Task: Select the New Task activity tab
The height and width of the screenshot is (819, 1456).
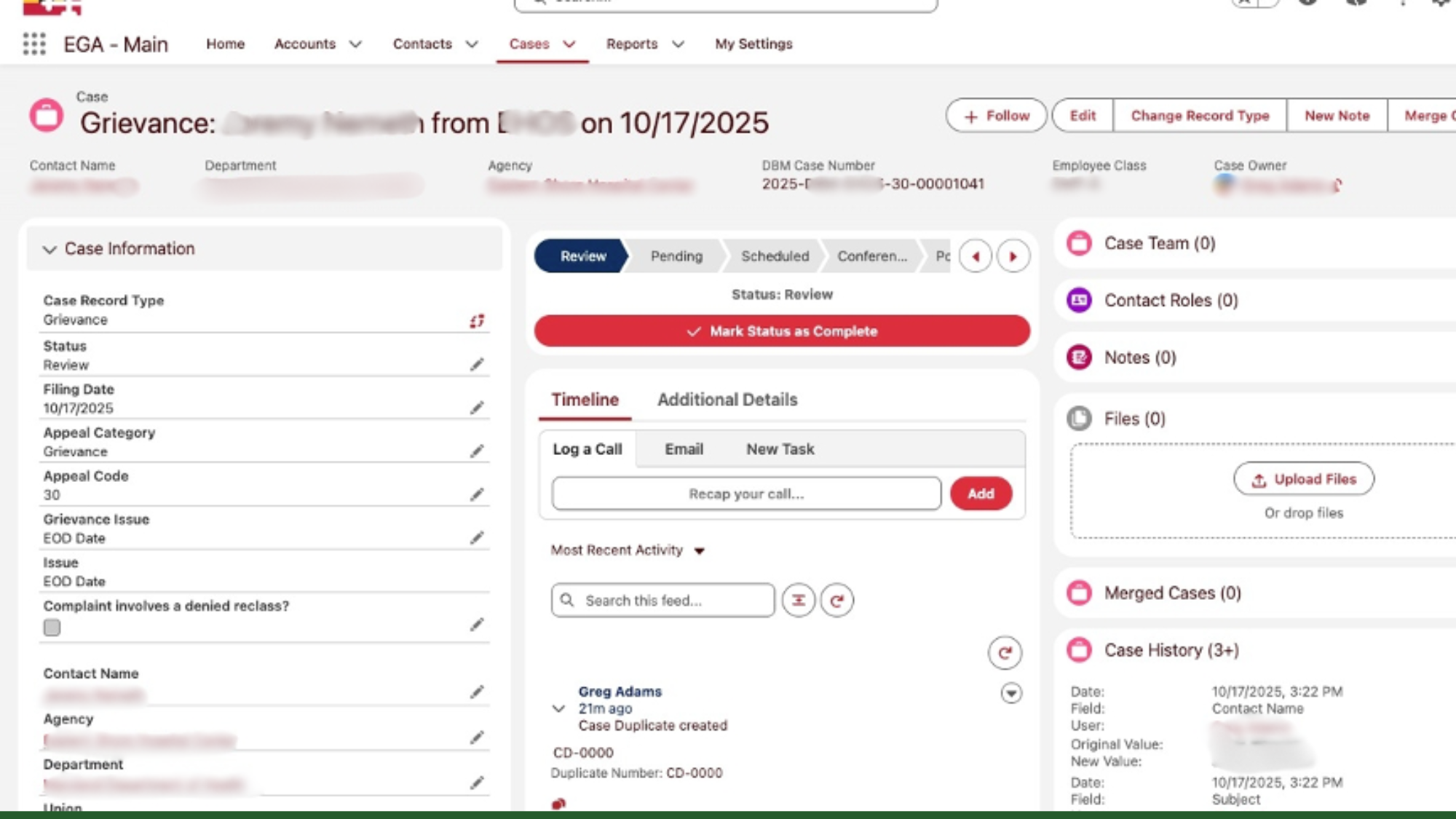Action: click(x=780, y=449)
